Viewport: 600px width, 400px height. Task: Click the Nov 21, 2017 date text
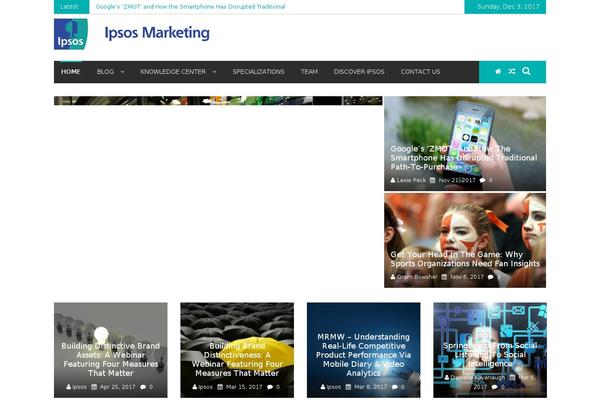tap(457, 180)
